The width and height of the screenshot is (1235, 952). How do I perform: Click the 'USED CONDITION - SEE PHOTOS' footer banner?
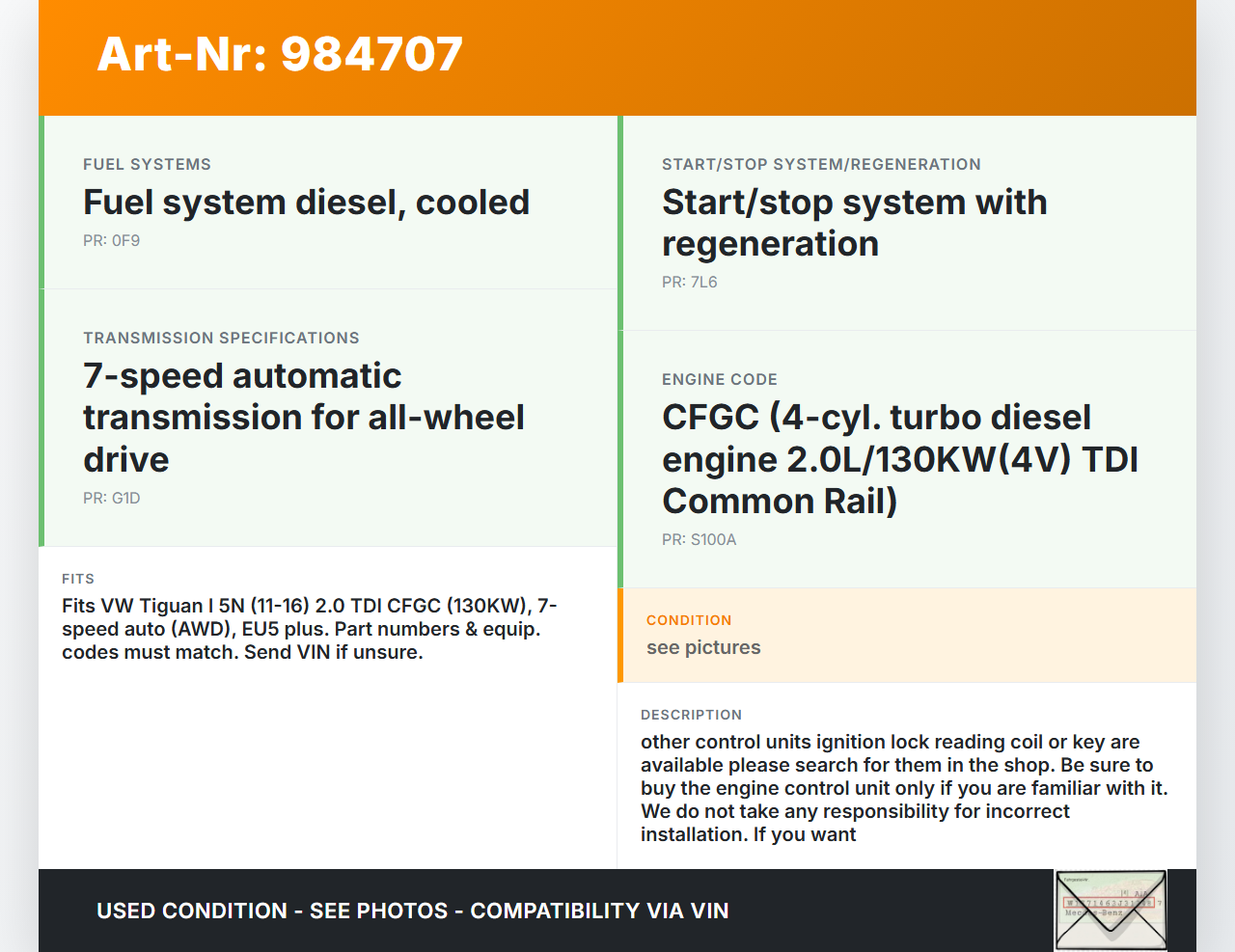coord(412,911)
